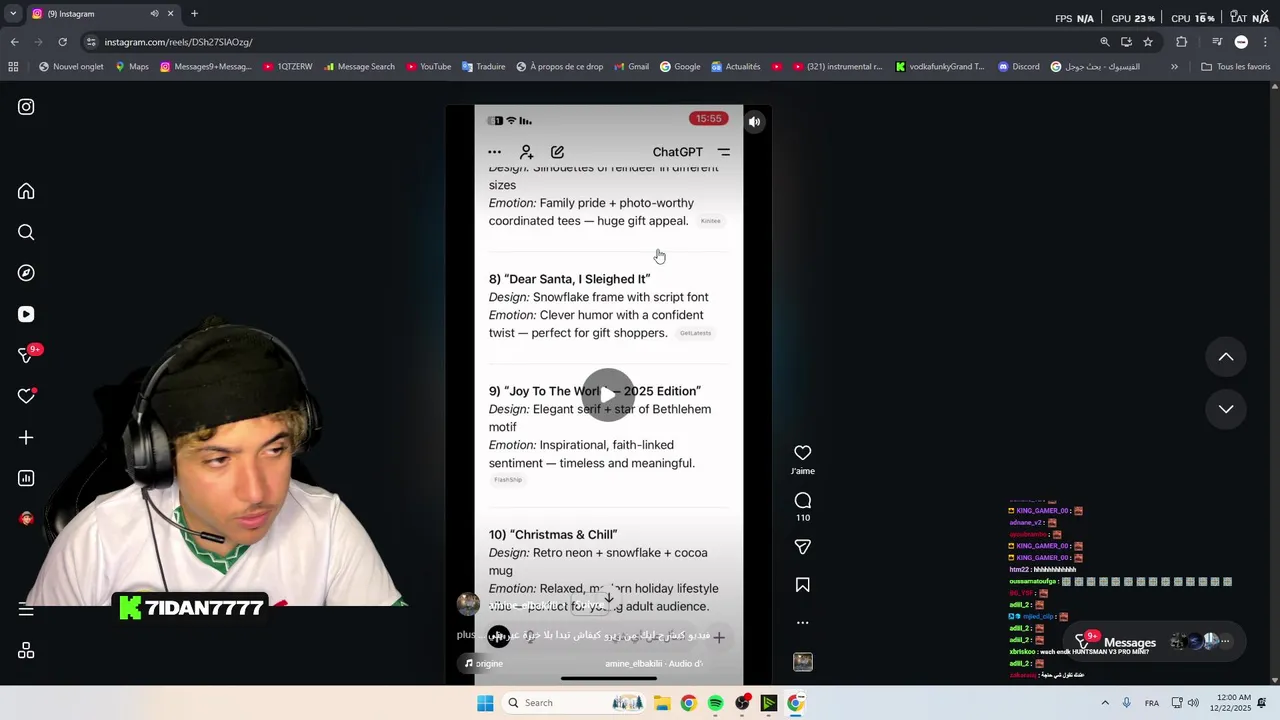Open browser extensions puzzle icon
1280x720 pixels.
click(1181, 42)
